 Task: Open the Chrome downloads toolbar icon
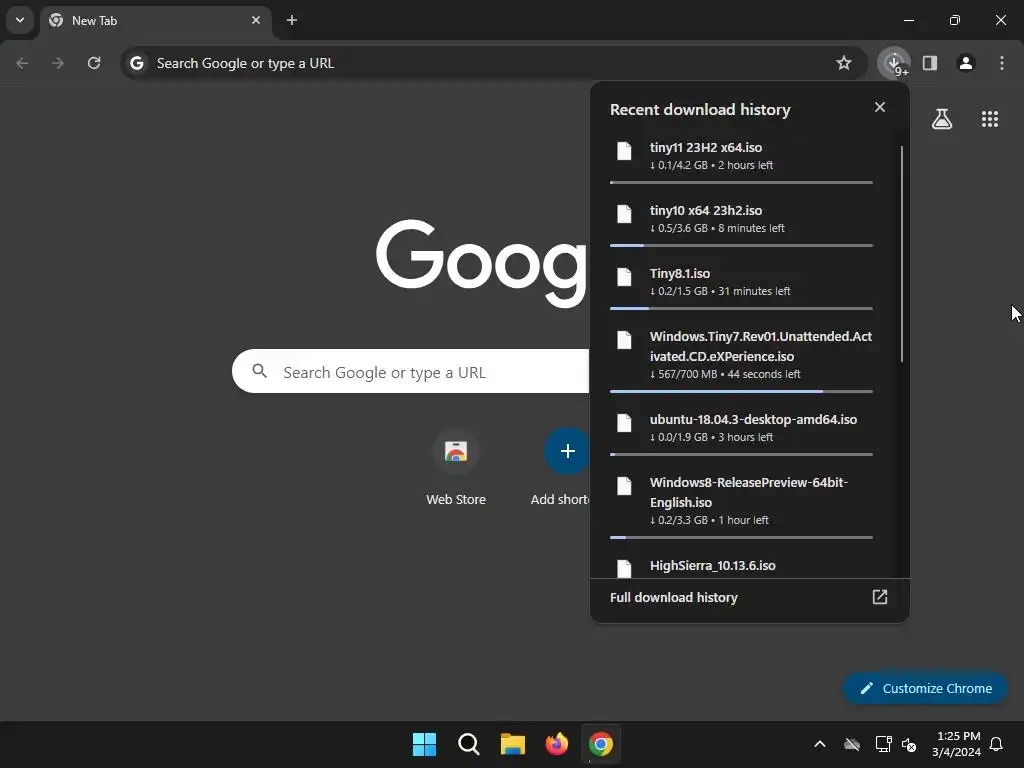pos(893,63)
